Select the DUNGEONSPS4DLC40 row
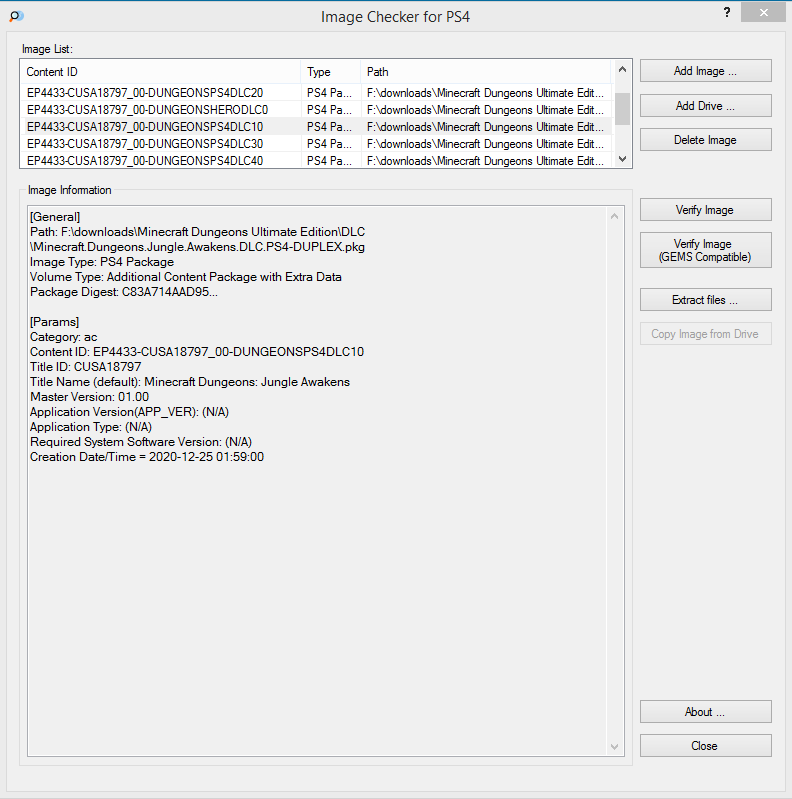 316,161
